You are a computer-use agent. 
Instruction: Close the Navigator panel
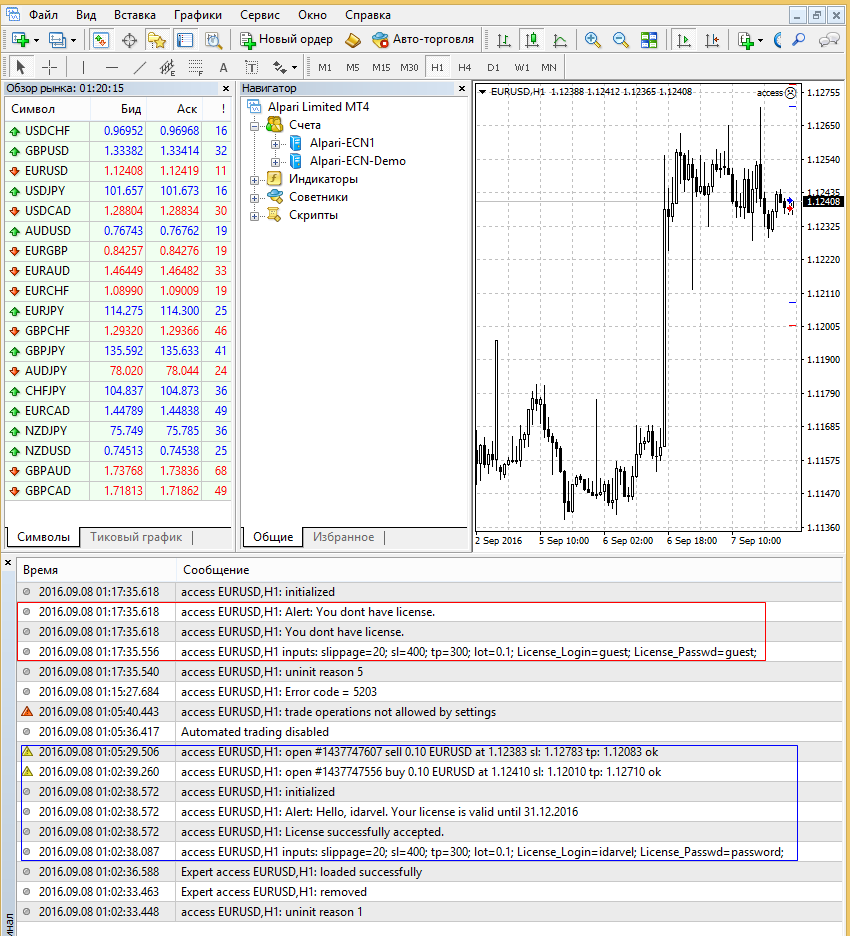coord(462,88)
